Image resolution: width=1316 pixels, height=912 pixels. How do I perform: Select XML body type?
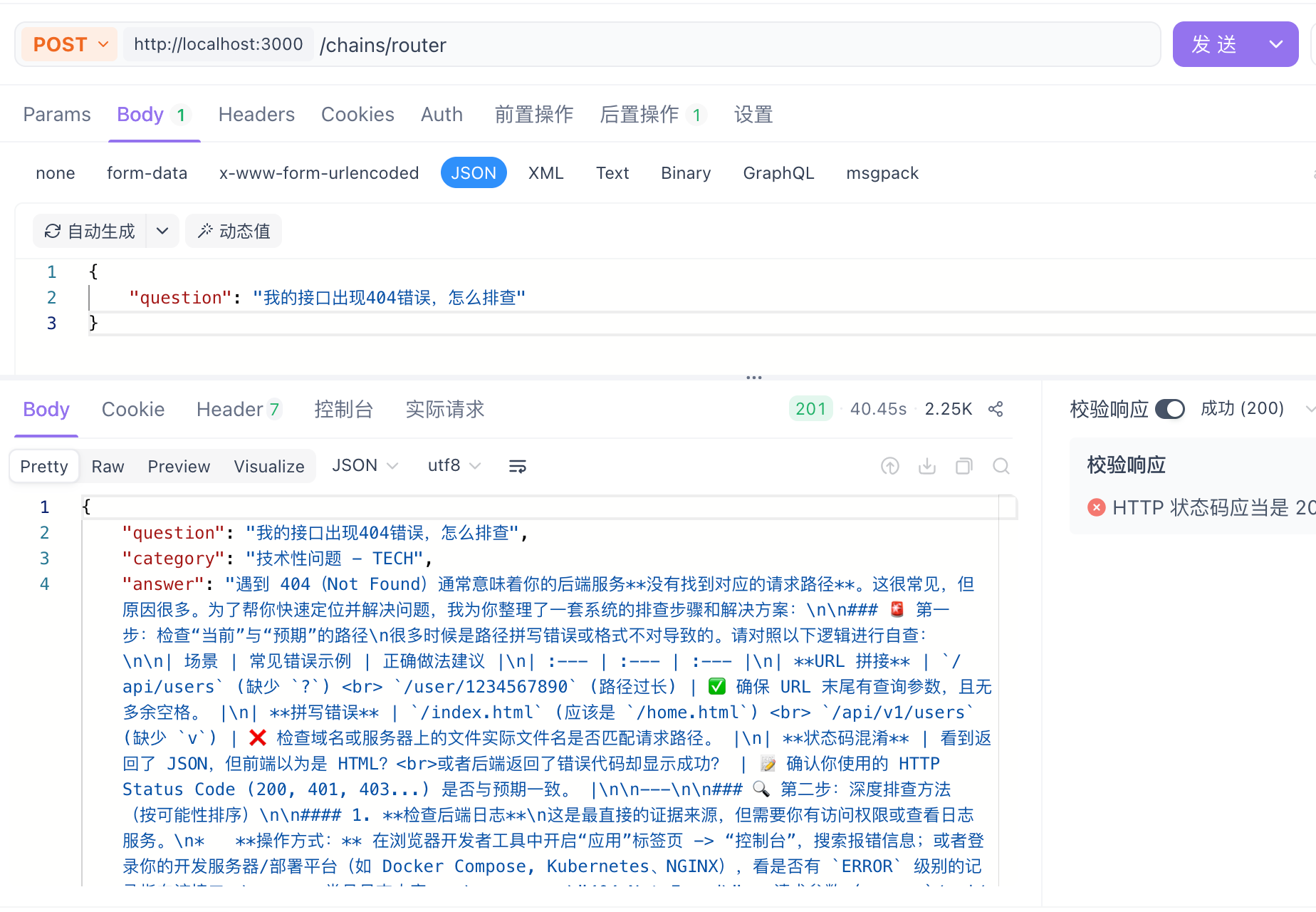(x=546, y=173)
